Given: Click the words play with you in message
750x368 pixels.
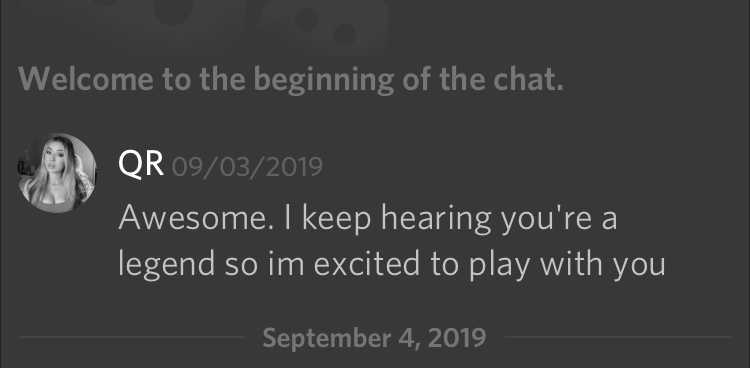Looking at the screenshot, I should 567,265.
